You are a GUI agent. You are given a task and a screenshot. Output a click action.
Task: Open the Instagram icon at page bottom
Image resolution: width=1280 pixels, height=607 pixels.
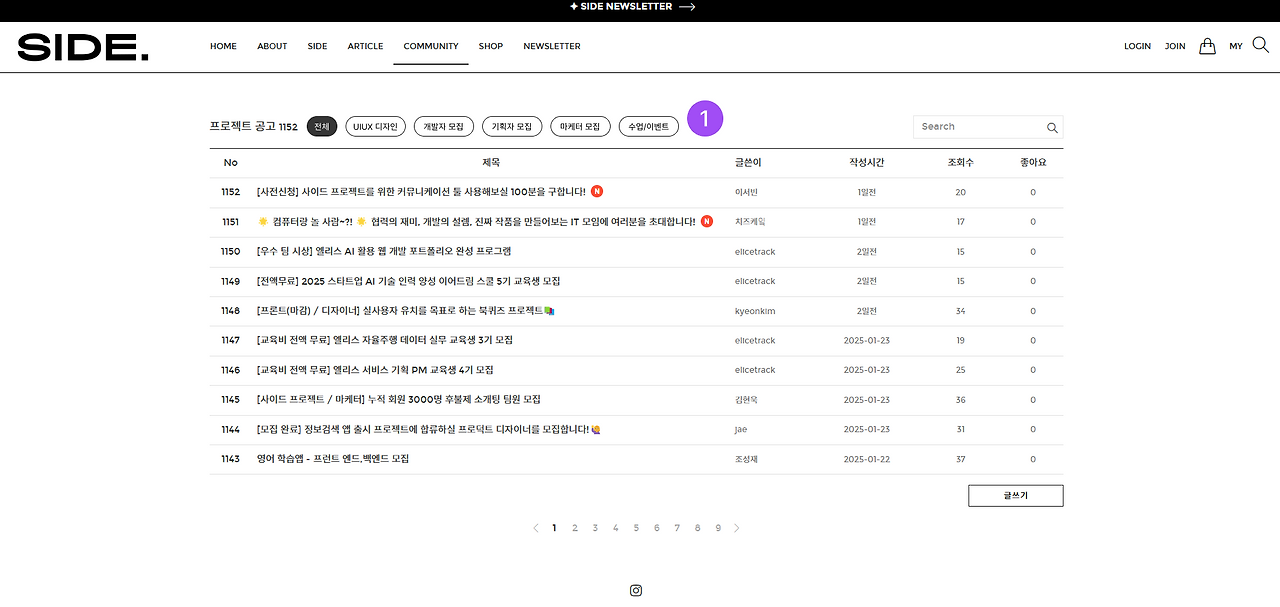635,590
